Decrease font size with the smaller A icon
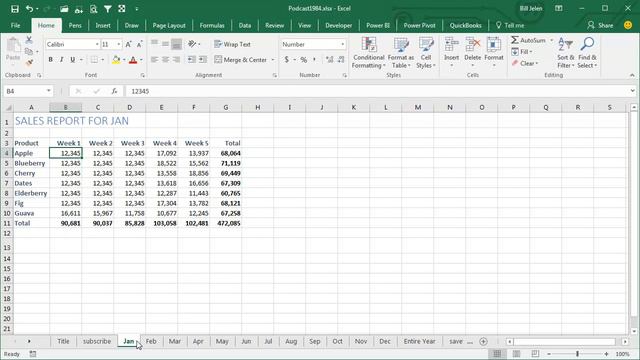 (139, 44)
